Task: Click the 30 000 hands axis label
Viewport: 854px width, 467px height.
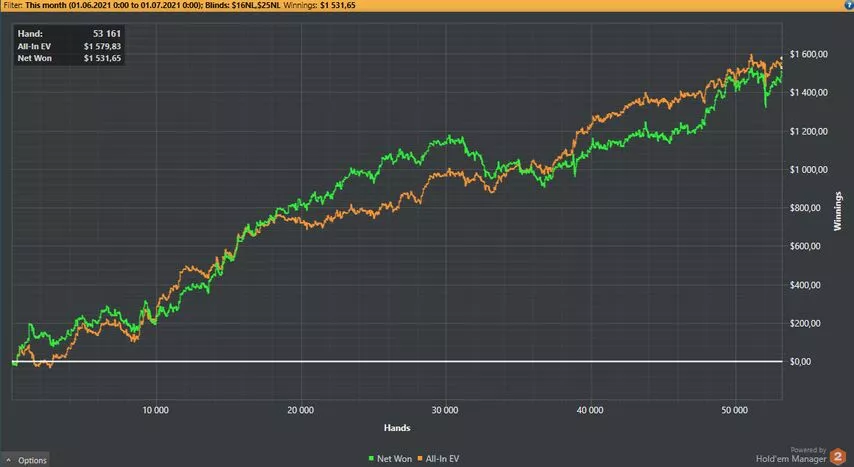Action: [445, 410]
